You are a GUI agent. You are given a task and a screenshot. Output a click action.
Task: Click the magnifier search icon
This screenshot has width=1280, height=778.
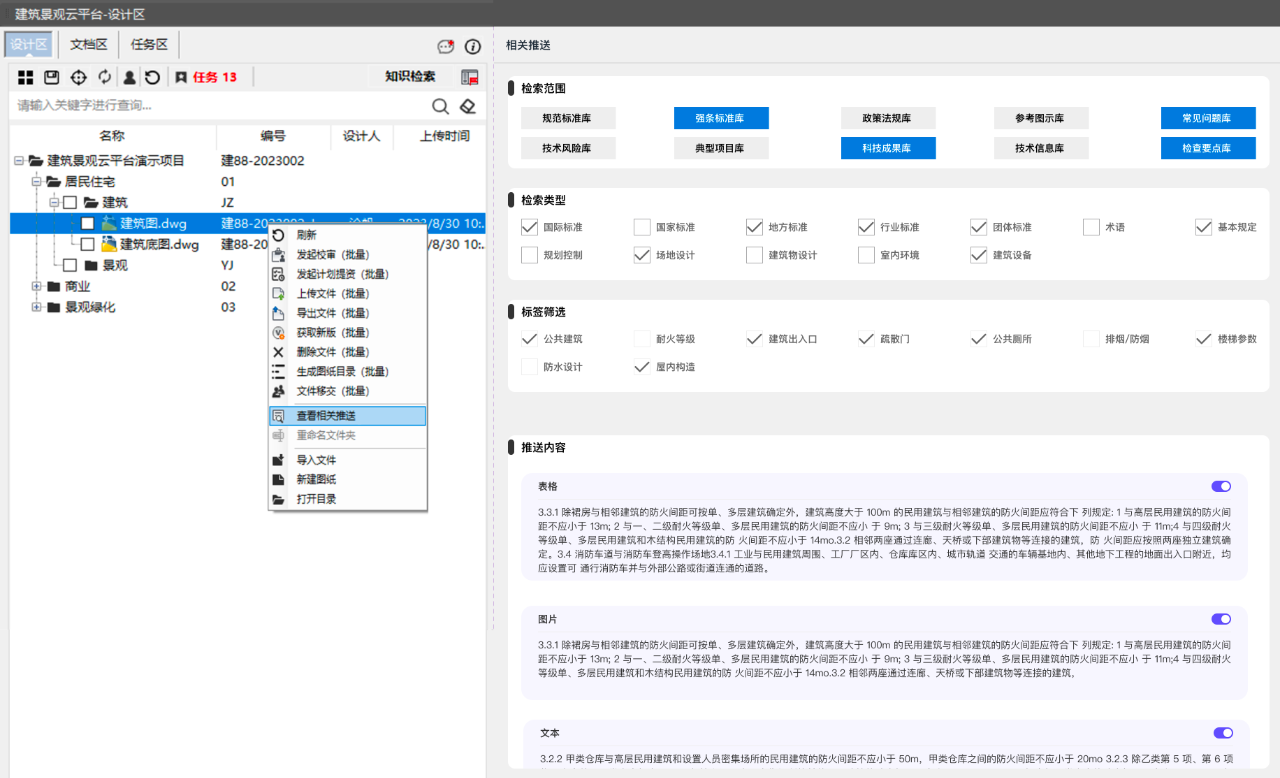(440, 106)
